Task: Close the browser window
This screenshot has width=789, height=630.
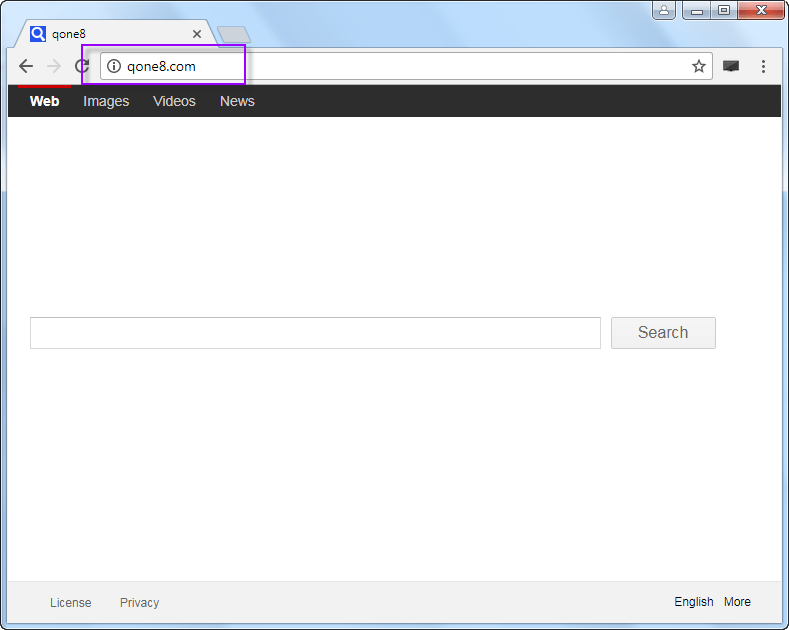Action: (x=761, y=10)
